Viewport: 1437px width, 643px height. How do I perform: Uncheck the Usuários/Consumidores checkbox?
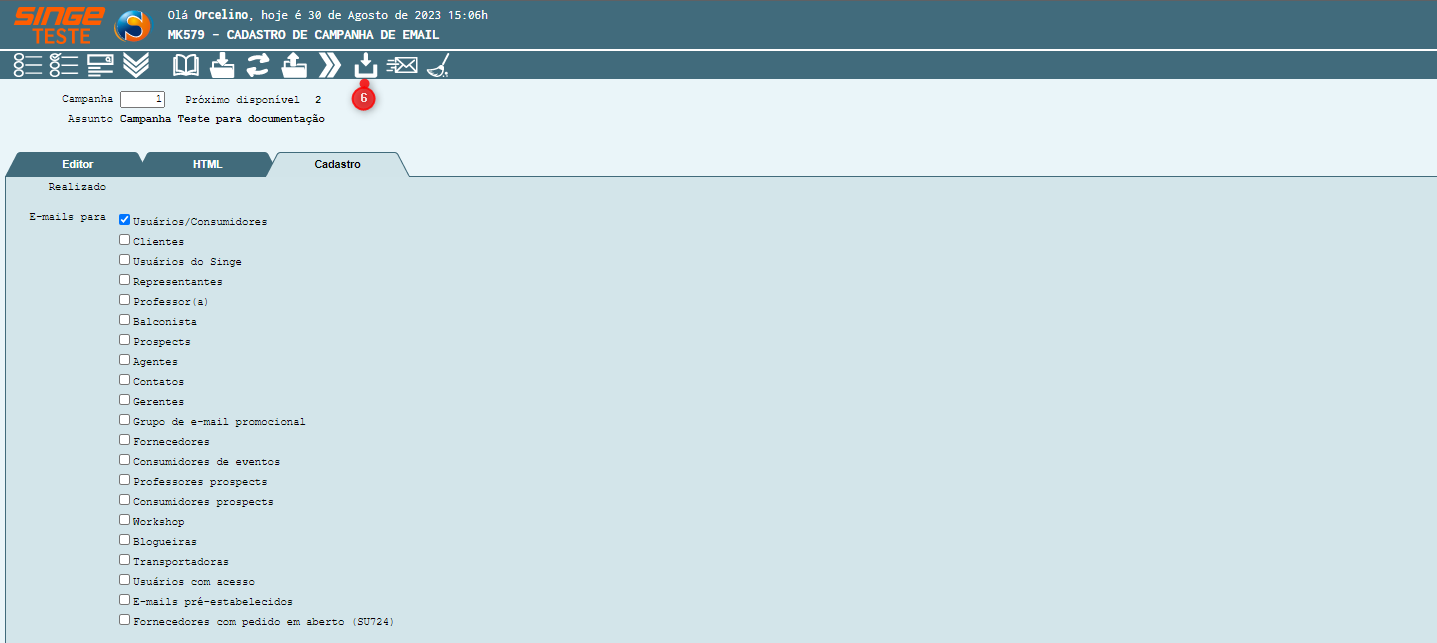tap(125, 220)
